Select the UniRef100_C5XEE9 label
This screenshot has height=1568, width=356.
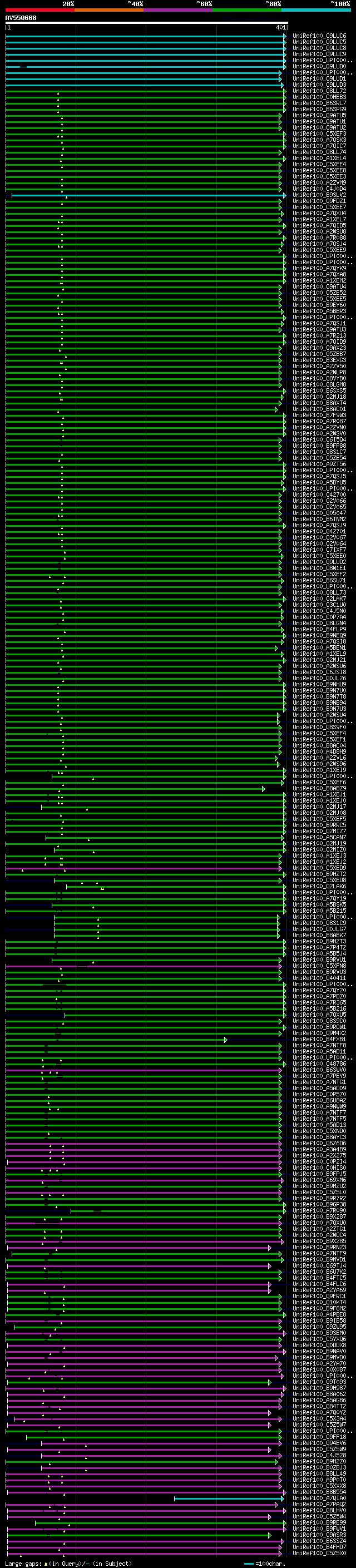(319, 250)
